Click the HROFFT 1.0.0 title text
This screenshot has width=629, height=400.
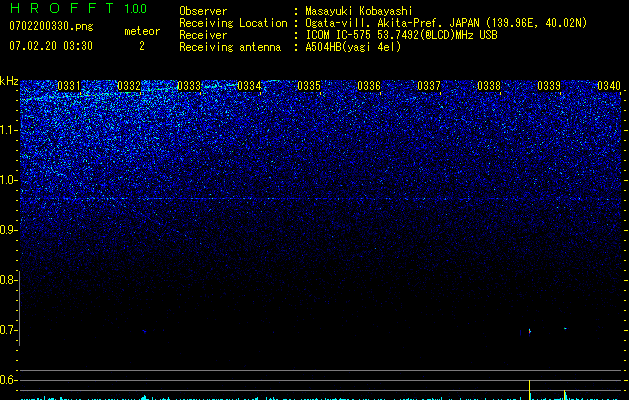(x=78, y=8)
